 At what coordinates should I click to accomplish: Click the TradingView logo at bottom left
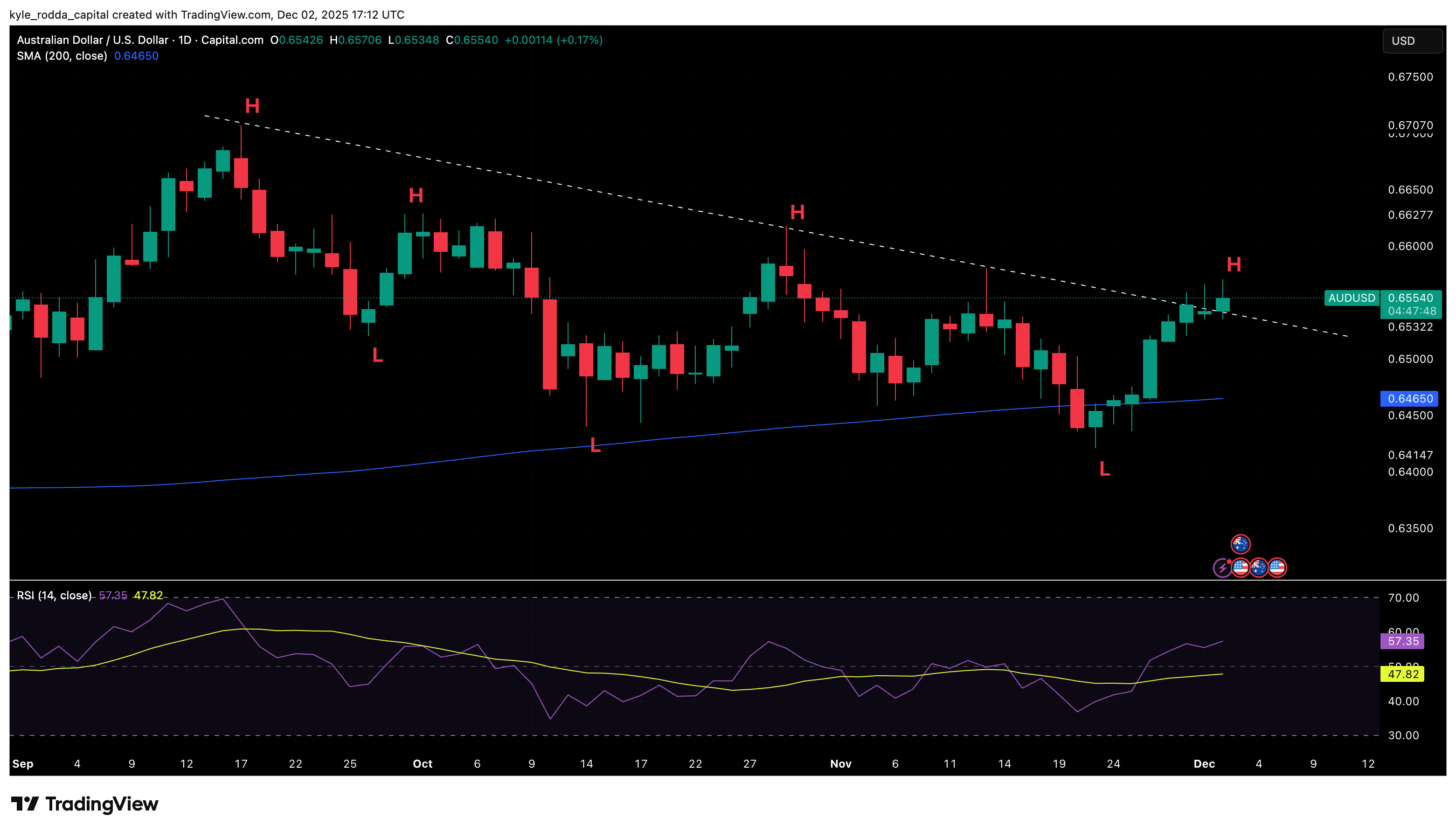tap(84, 804)
